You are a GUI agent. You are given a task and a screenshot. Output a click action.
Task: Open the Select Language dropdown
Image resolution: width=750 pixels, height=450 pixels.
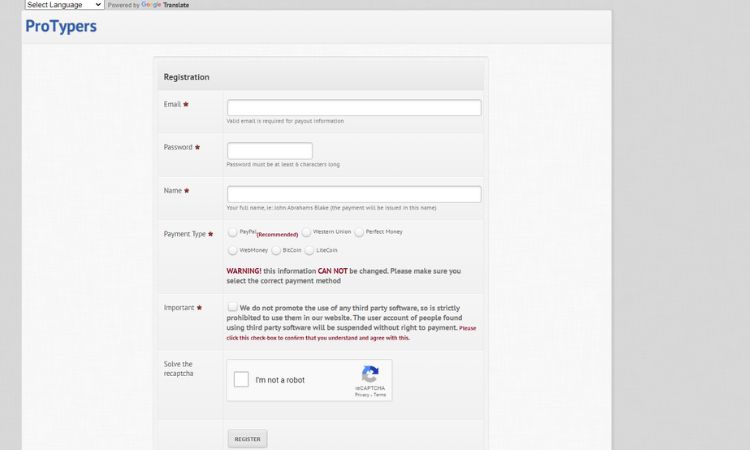click(x=64, y=5)
